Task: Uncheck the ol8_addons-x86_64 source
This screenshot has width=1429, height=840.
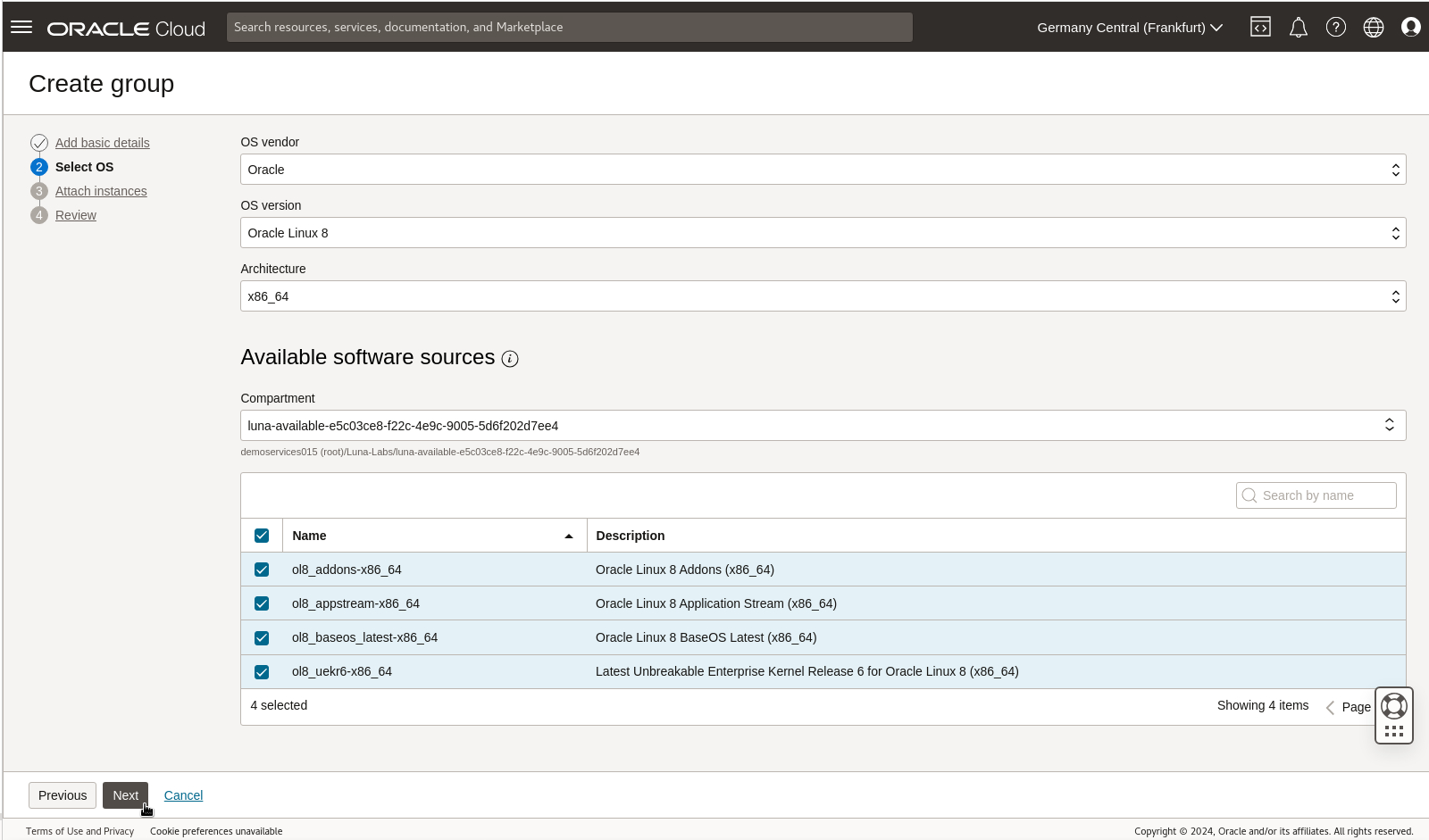Action: click(262, 570)
